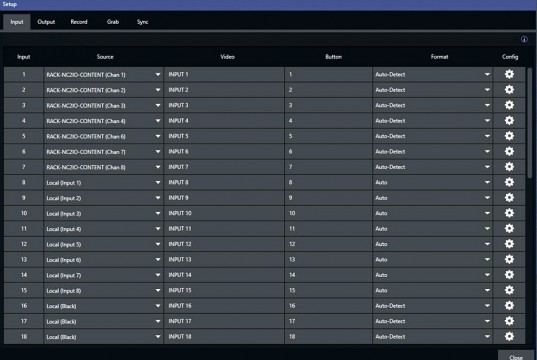Open config gear for input 16
The height and width of the screenshot is (360, 537).
tap(509, 306)
